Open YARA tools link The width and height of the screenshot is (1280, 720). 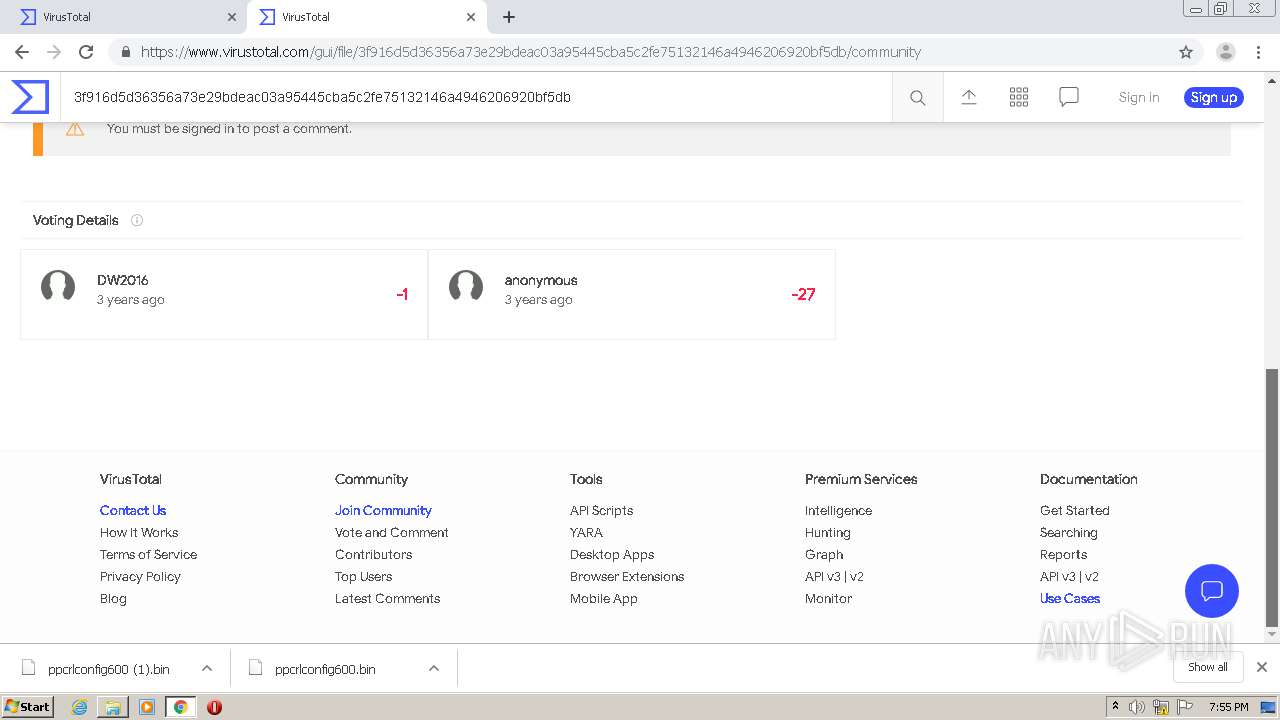tap(586, 532)
